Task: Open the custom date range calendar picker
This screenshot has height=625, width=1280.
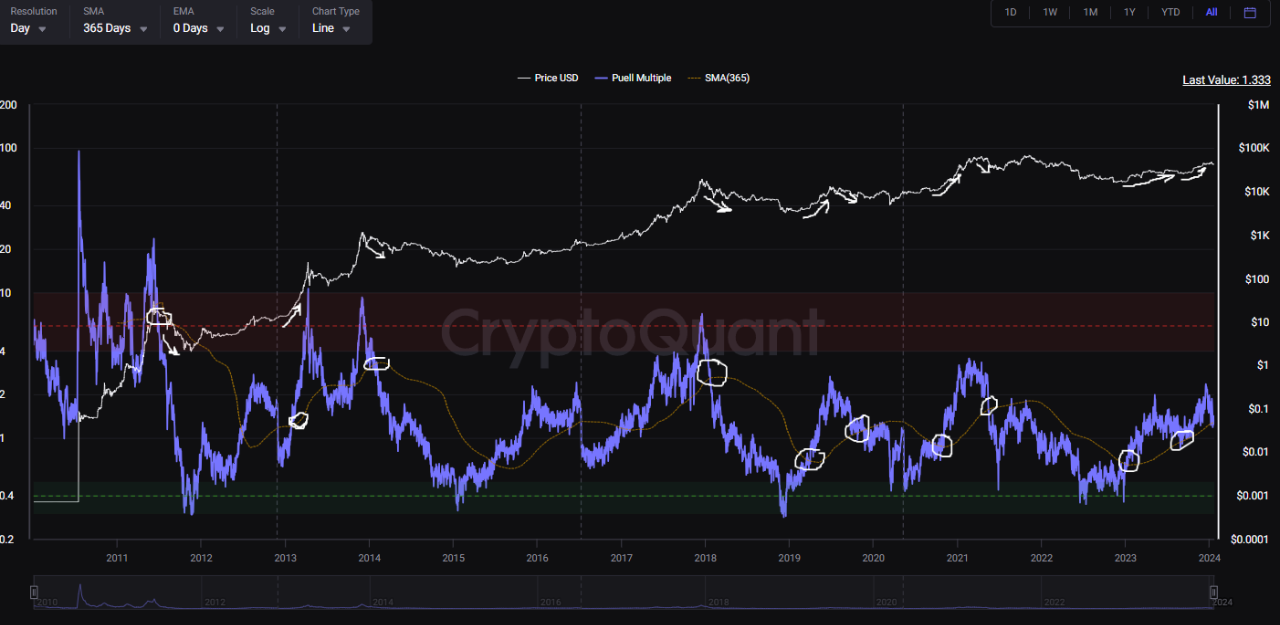Action: click(x=1250, y=13)
